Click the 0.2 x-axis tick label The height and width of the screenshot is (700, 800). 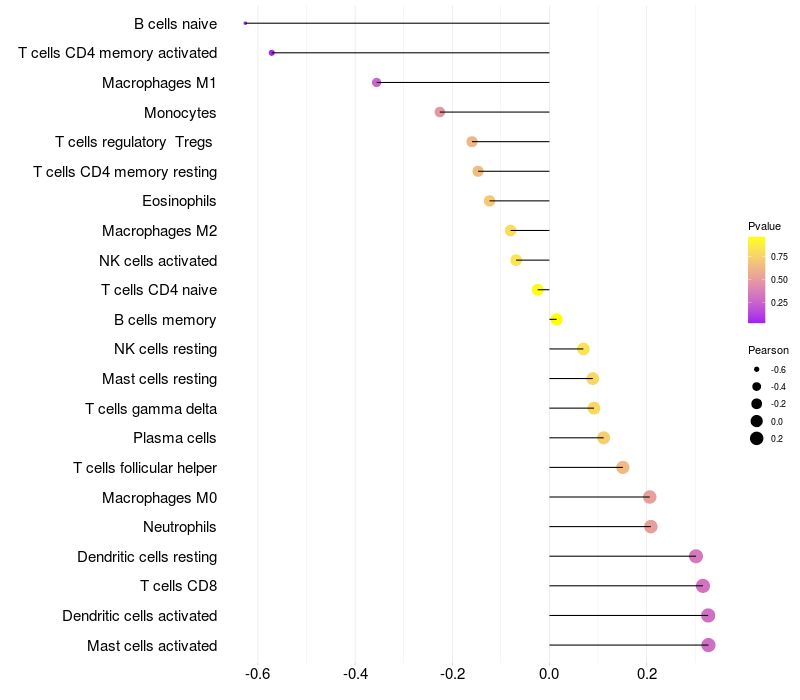646,675
